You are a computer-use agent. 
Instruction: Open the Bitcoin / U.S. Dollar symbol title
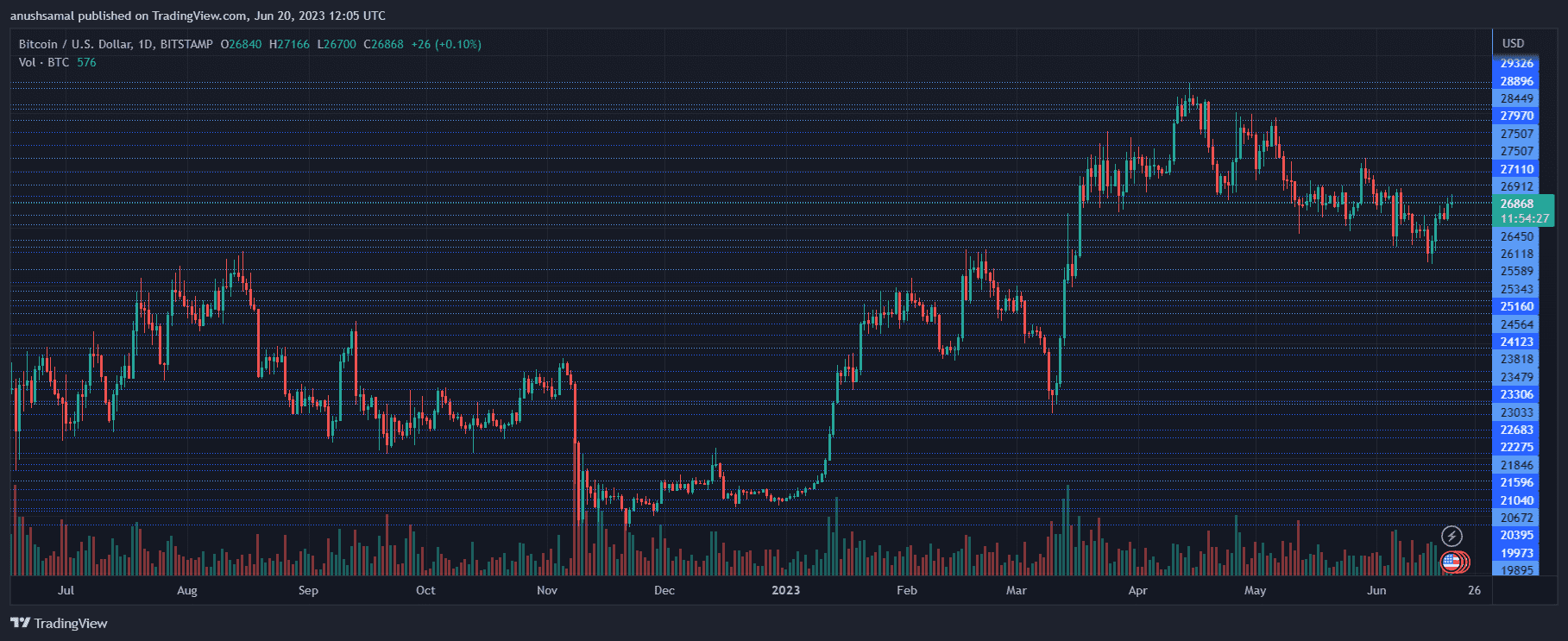click(116, 44)
